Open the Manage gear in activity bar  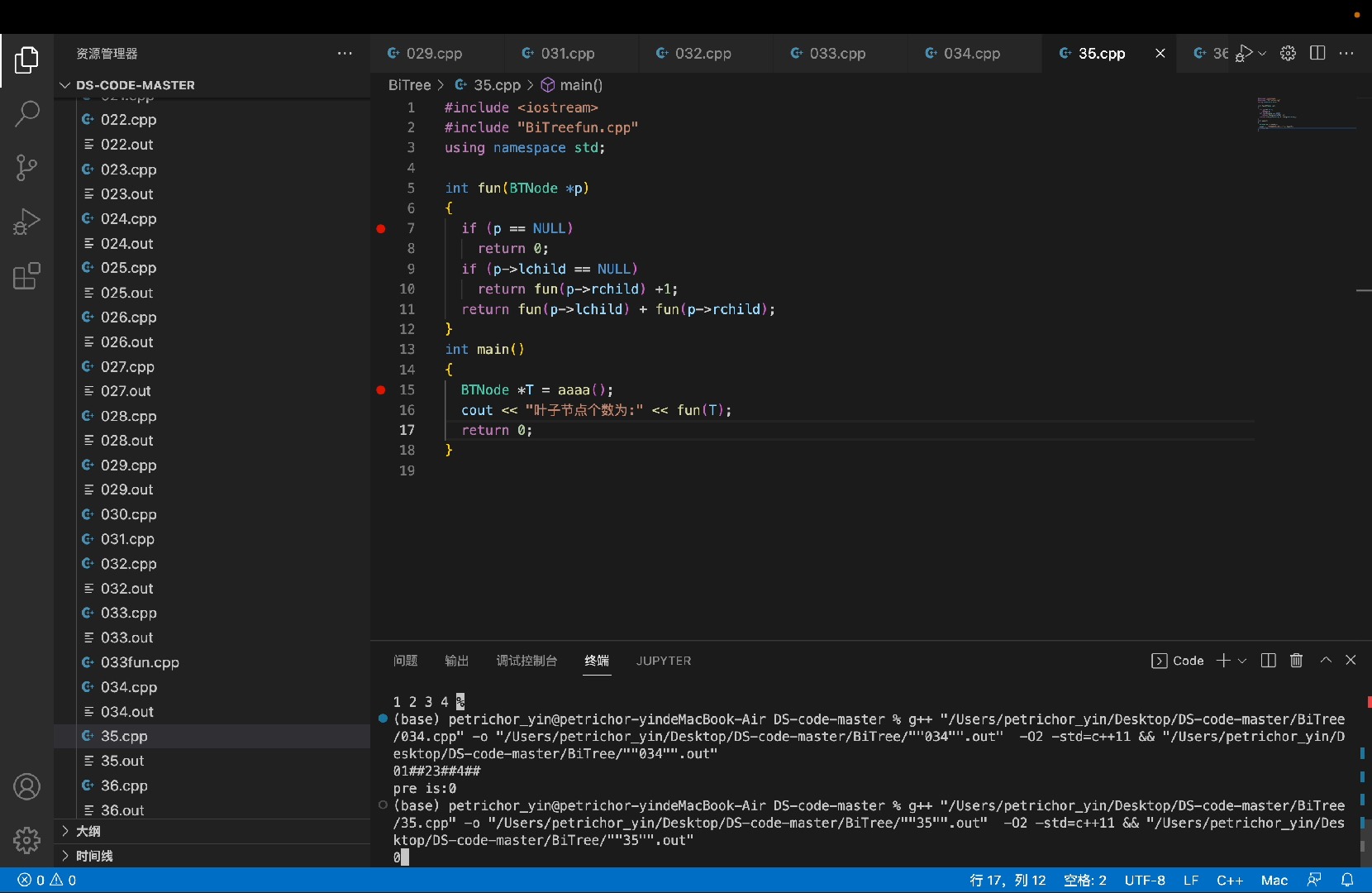26,840
